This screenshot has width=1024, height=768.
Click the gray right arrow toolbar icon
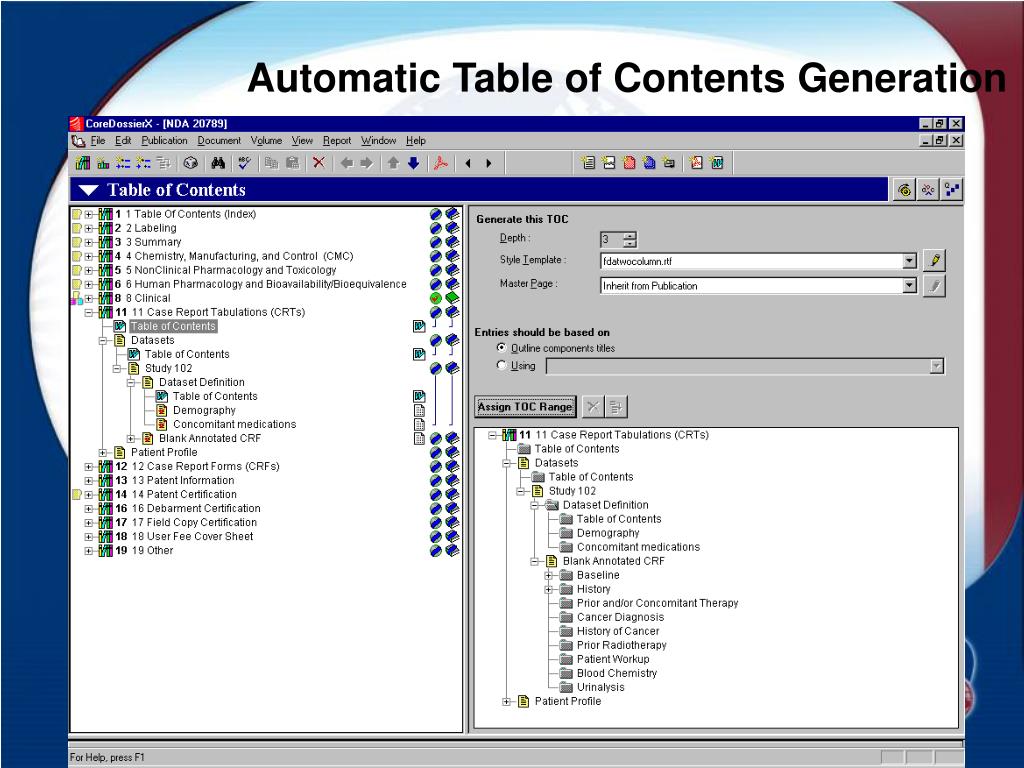366,163
